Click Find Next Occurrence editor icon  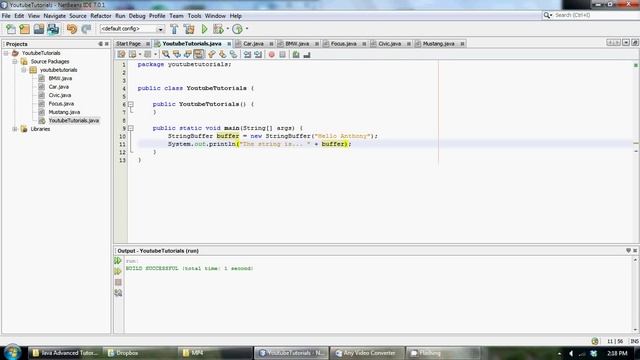point(188,54)
